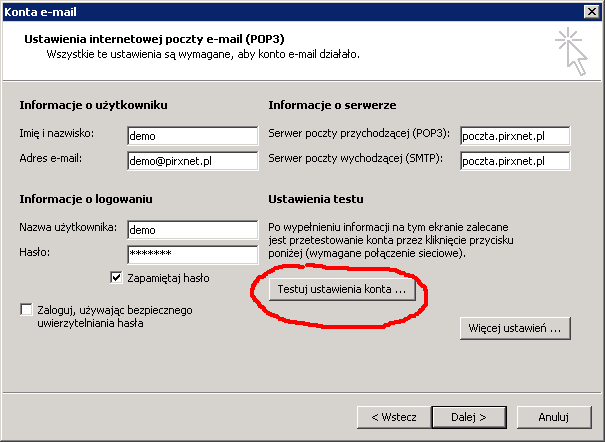Go back with the Wstecz button
Viewport: 605px width, 442px height.
pyautogui.click(x=393, y=415)
